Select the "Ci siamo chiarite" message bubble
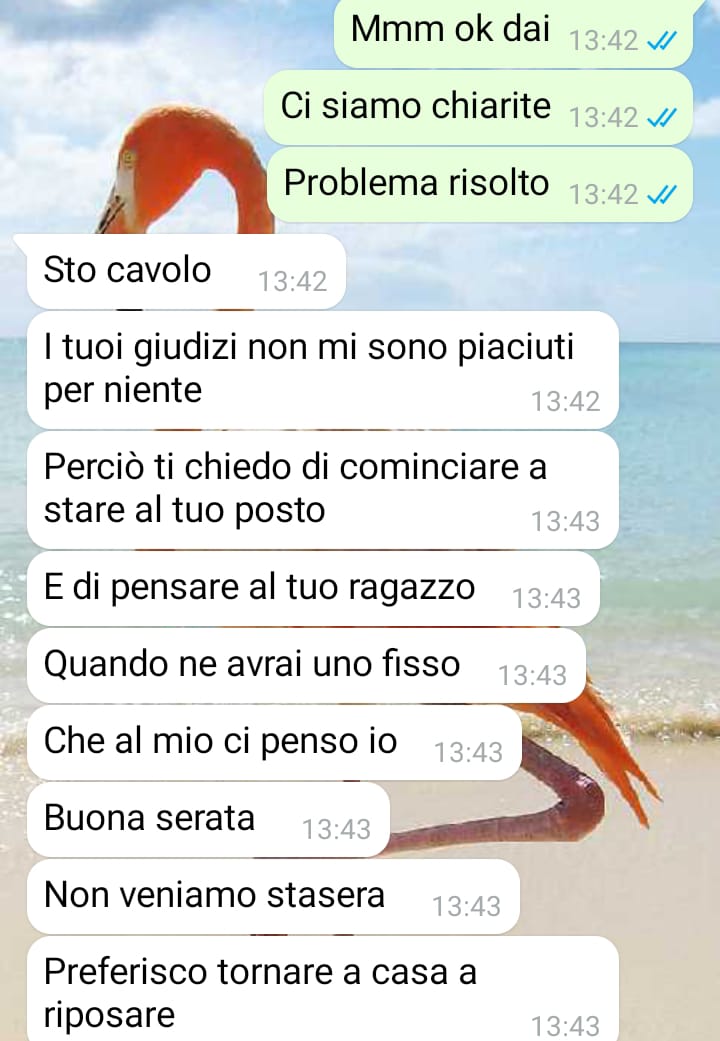This screenshot has height=1041, width=720. [479, 108]
